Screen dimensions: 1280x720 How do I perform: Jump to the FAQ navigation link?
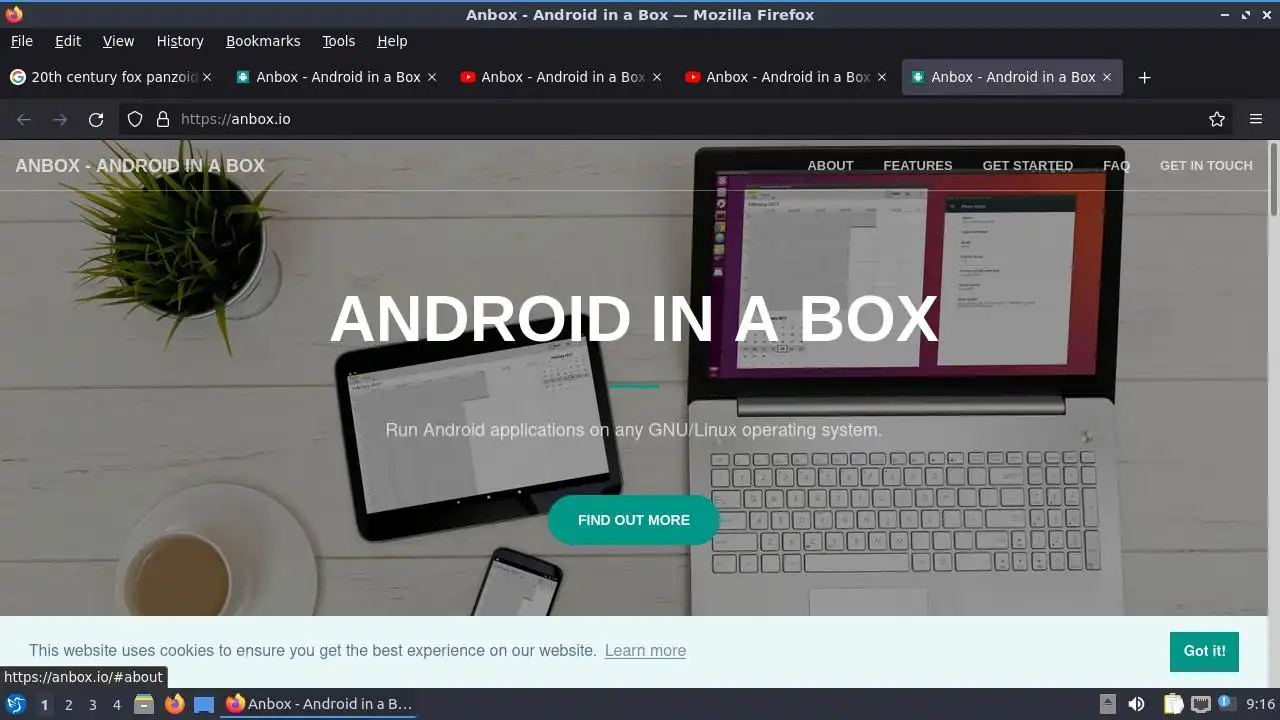(1116, 166)
